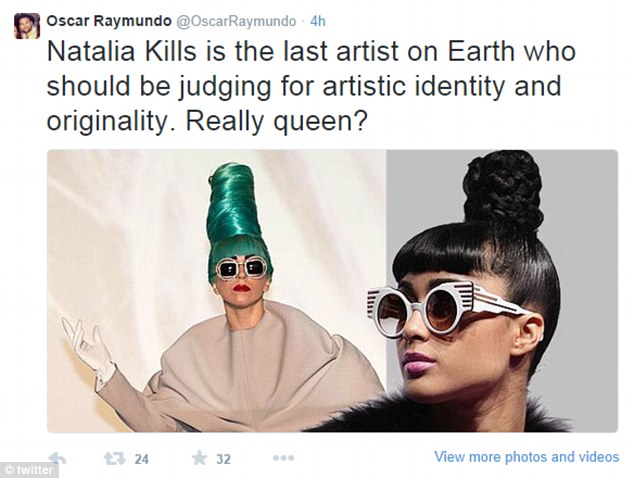Click the braided black hair bun

click(503, 191)
